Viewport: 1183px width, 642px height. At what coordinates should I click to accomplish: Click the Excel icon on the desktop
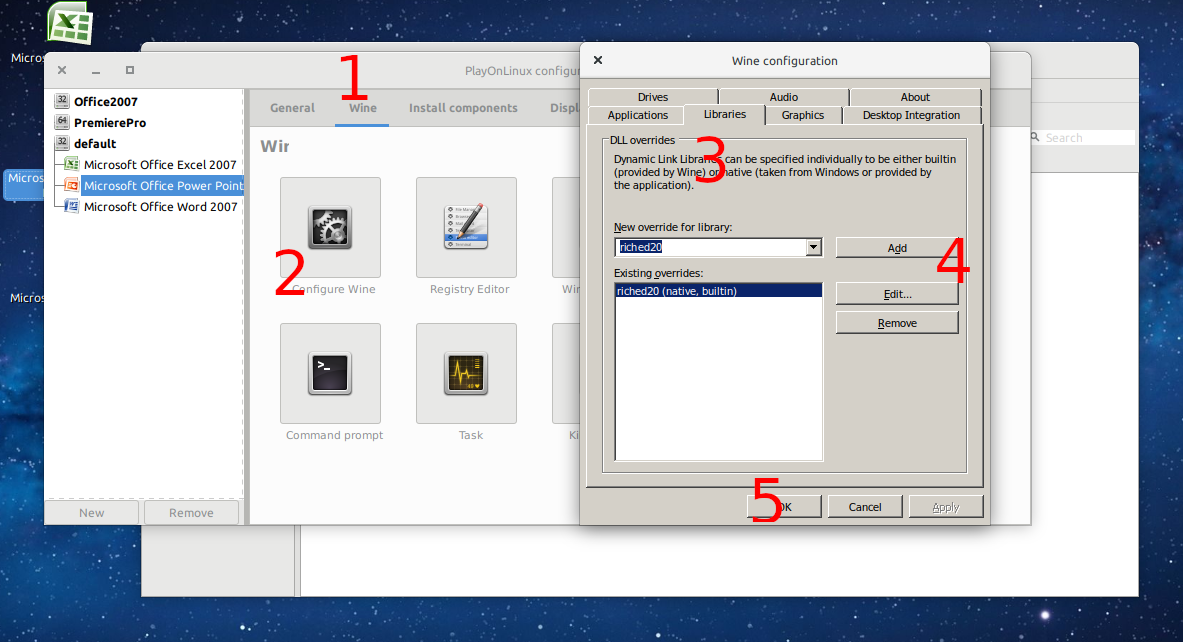click(x=69, y=23)
